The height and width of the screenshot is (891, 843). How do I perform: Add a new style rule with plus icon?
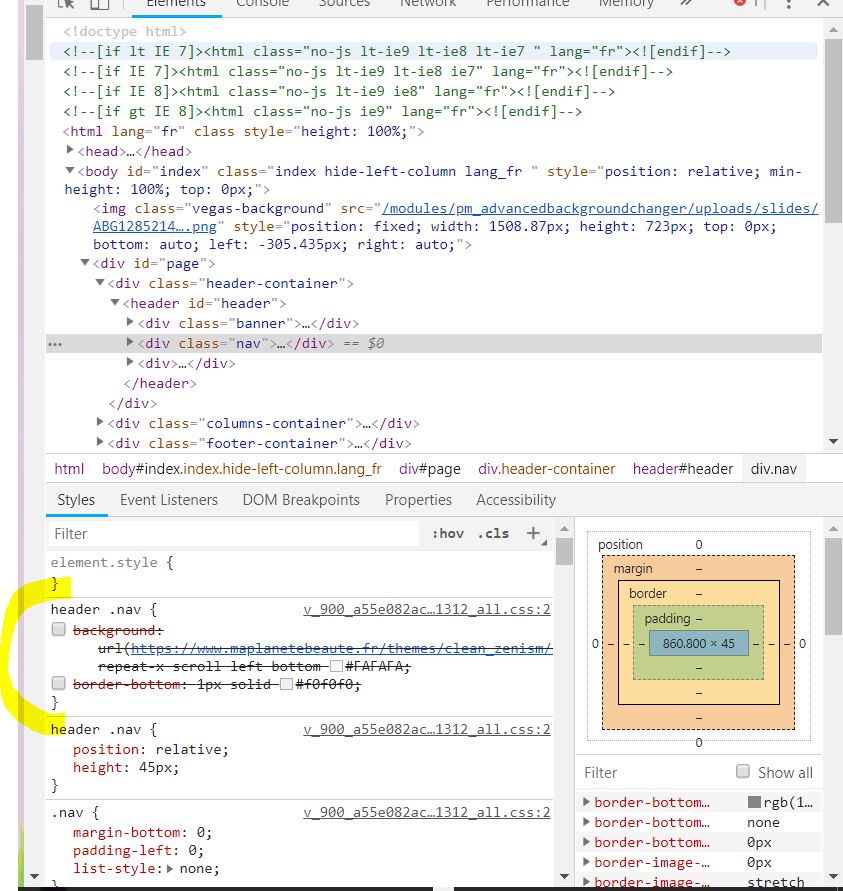coord(533,533)
